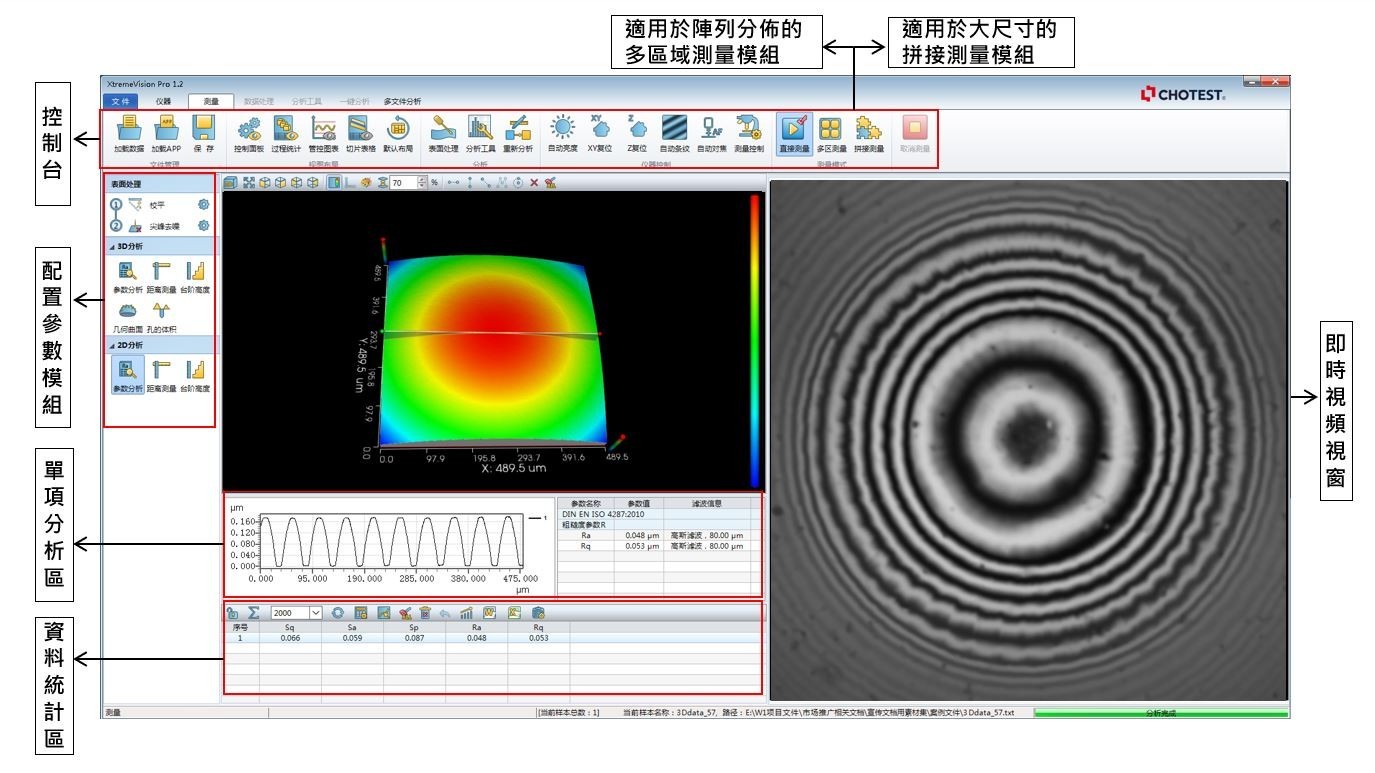Viewport: 1375px width, 773px height.
Task: Click the horizontal profile line tool
Action: click(x=455, y=183)
